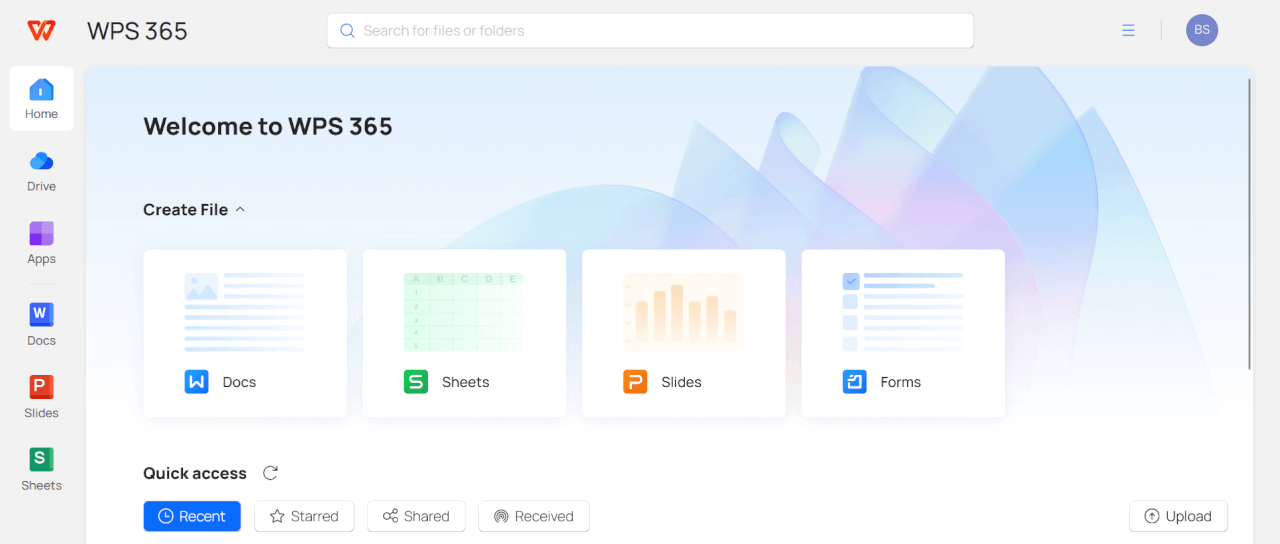Switch to the Shared tab

coord(416,516)
